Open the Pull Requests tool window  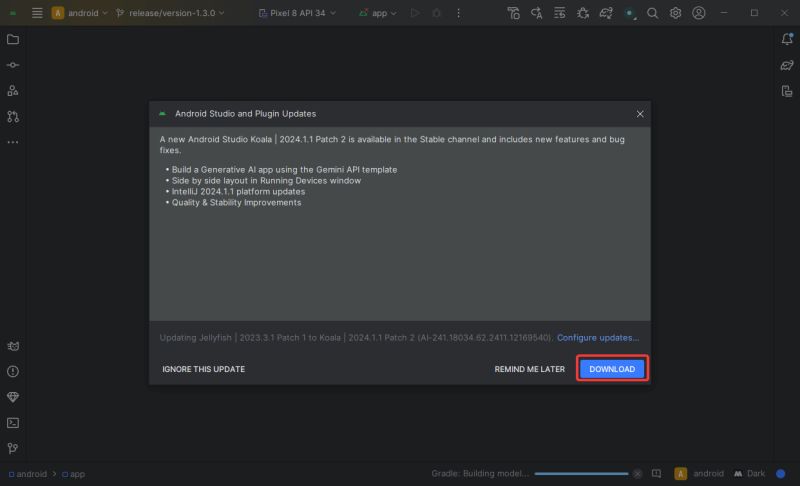click(x=13, y=117)
